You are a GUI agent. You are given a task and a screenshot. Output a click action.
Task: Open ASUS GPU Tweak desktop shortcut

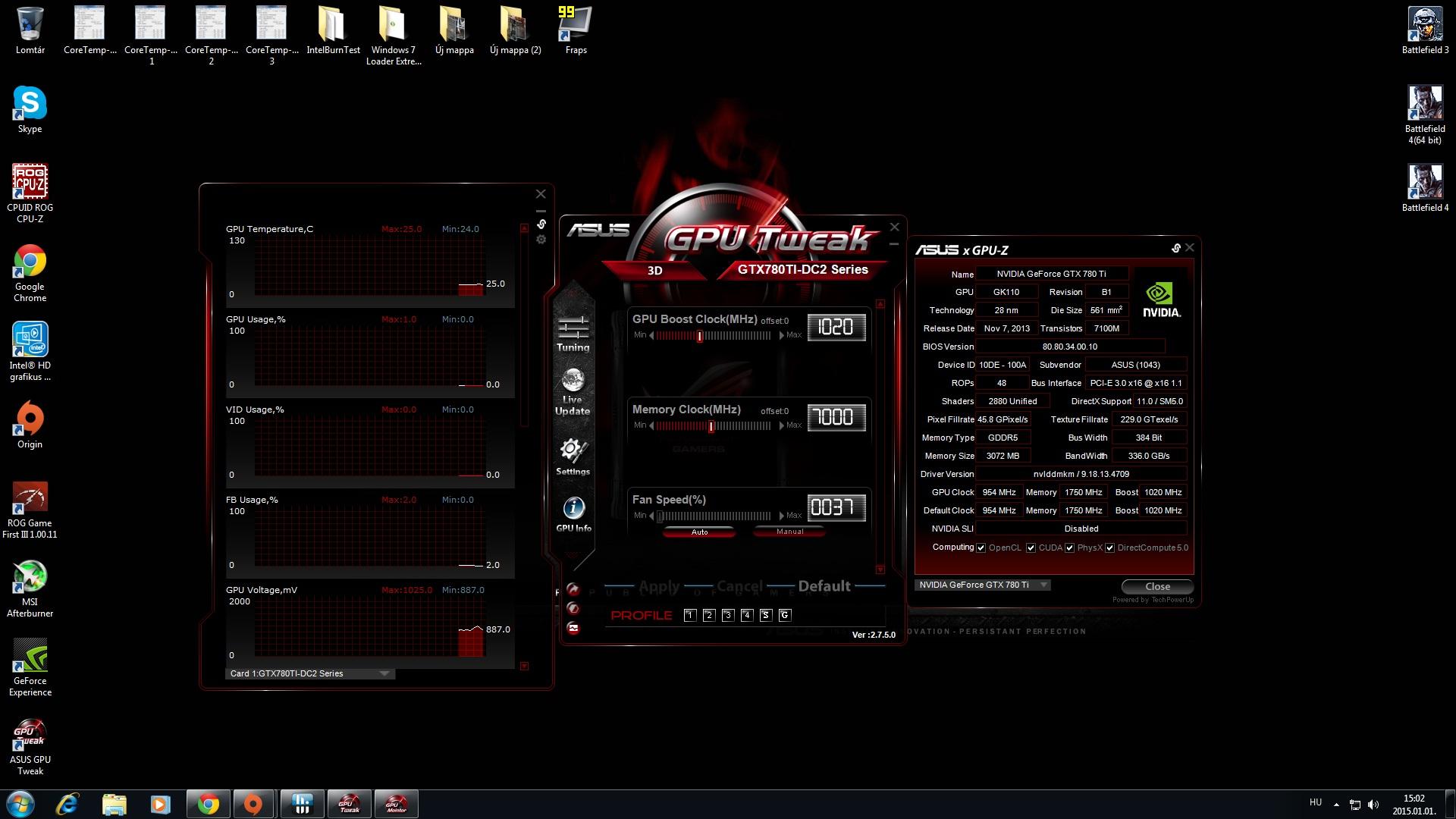point(30,746)
